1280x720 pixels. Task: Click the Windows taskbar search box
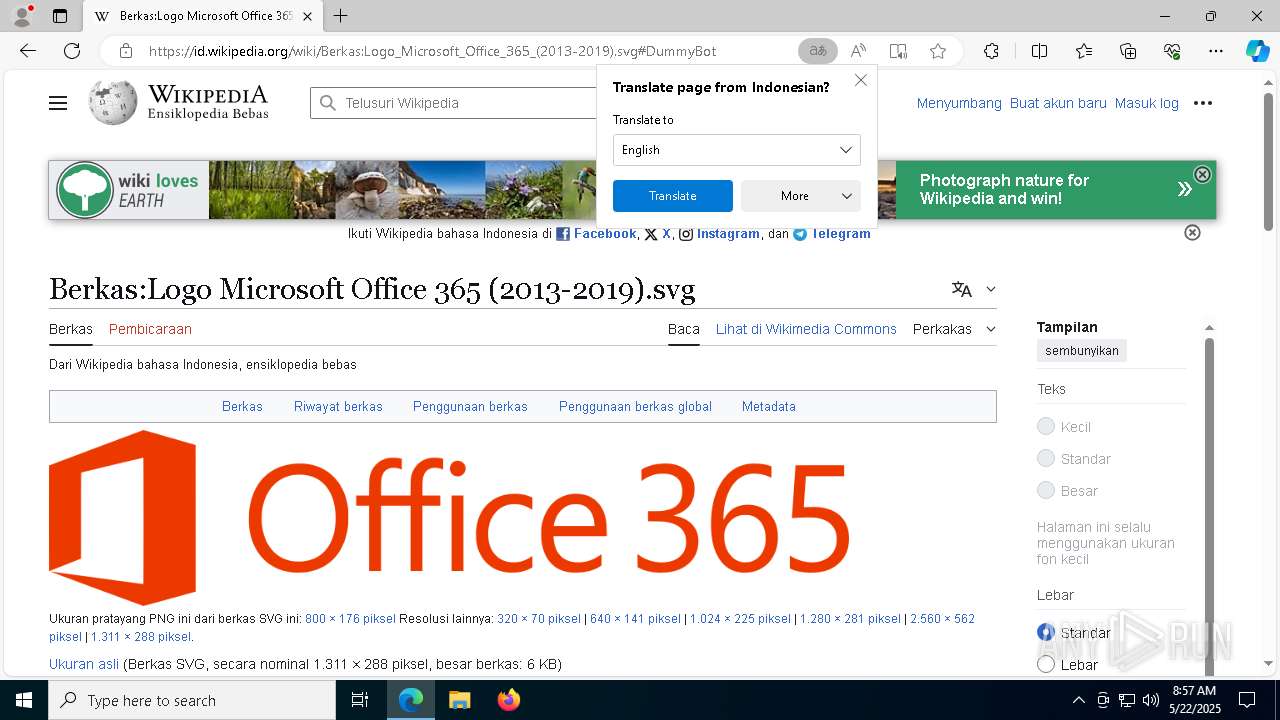click(192, 700)
